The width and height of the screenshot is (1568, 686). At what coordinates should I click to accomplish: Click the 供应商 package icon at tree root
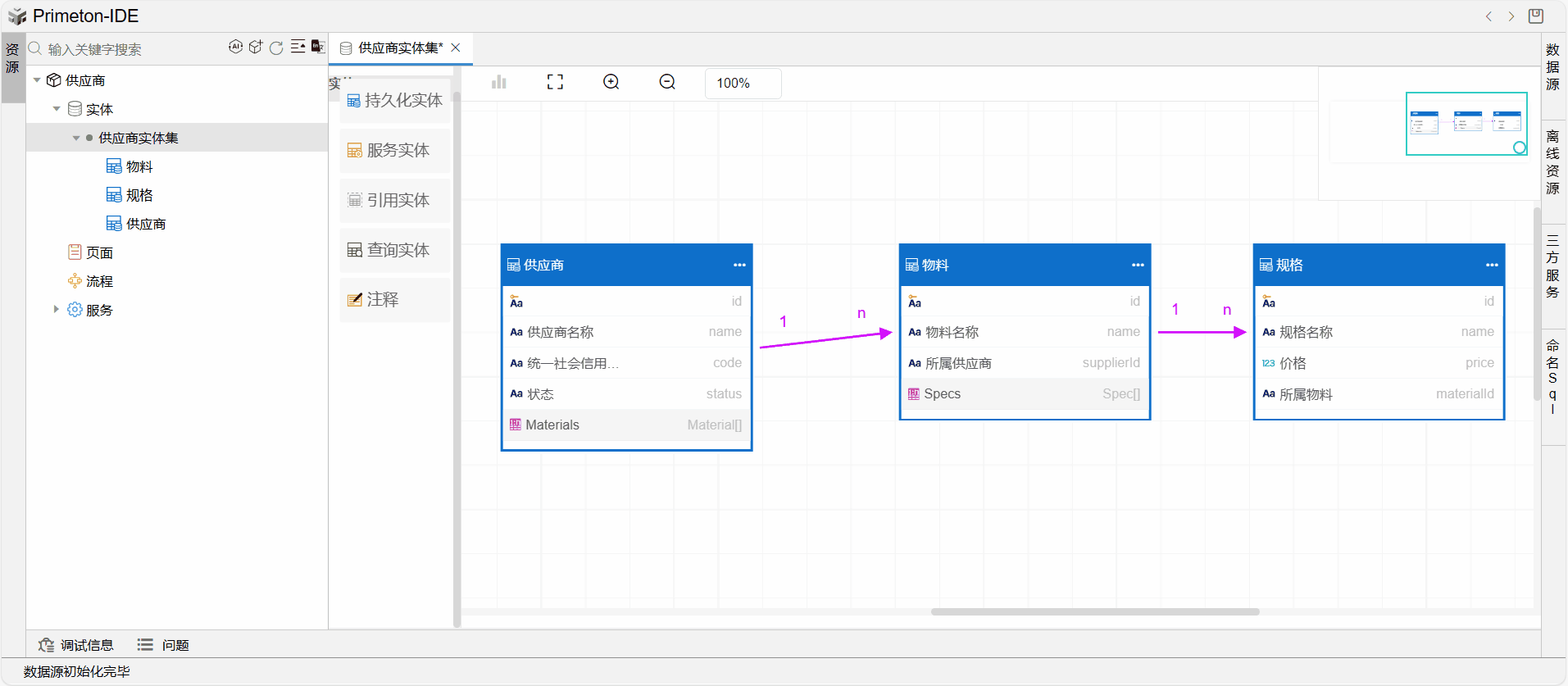[54, 80]
